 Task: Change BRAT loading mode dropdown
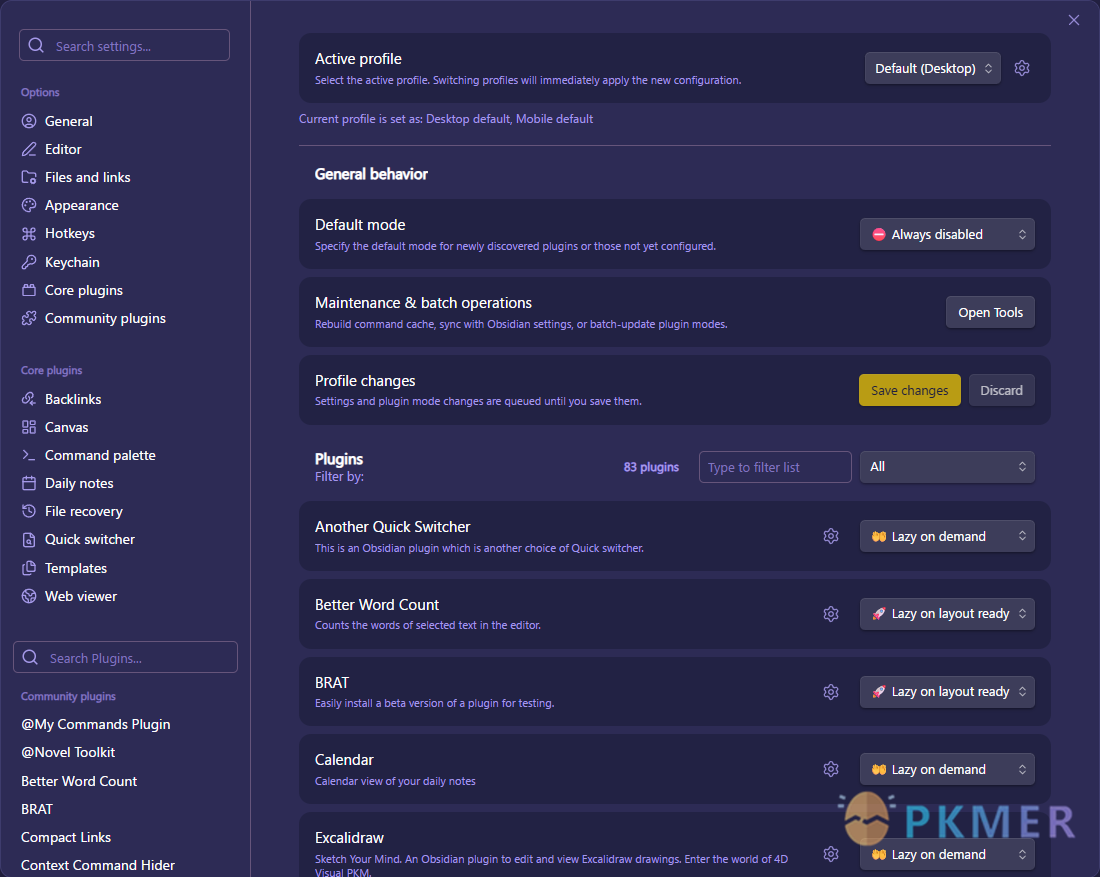pyautogui.click(x=947, y=692)
